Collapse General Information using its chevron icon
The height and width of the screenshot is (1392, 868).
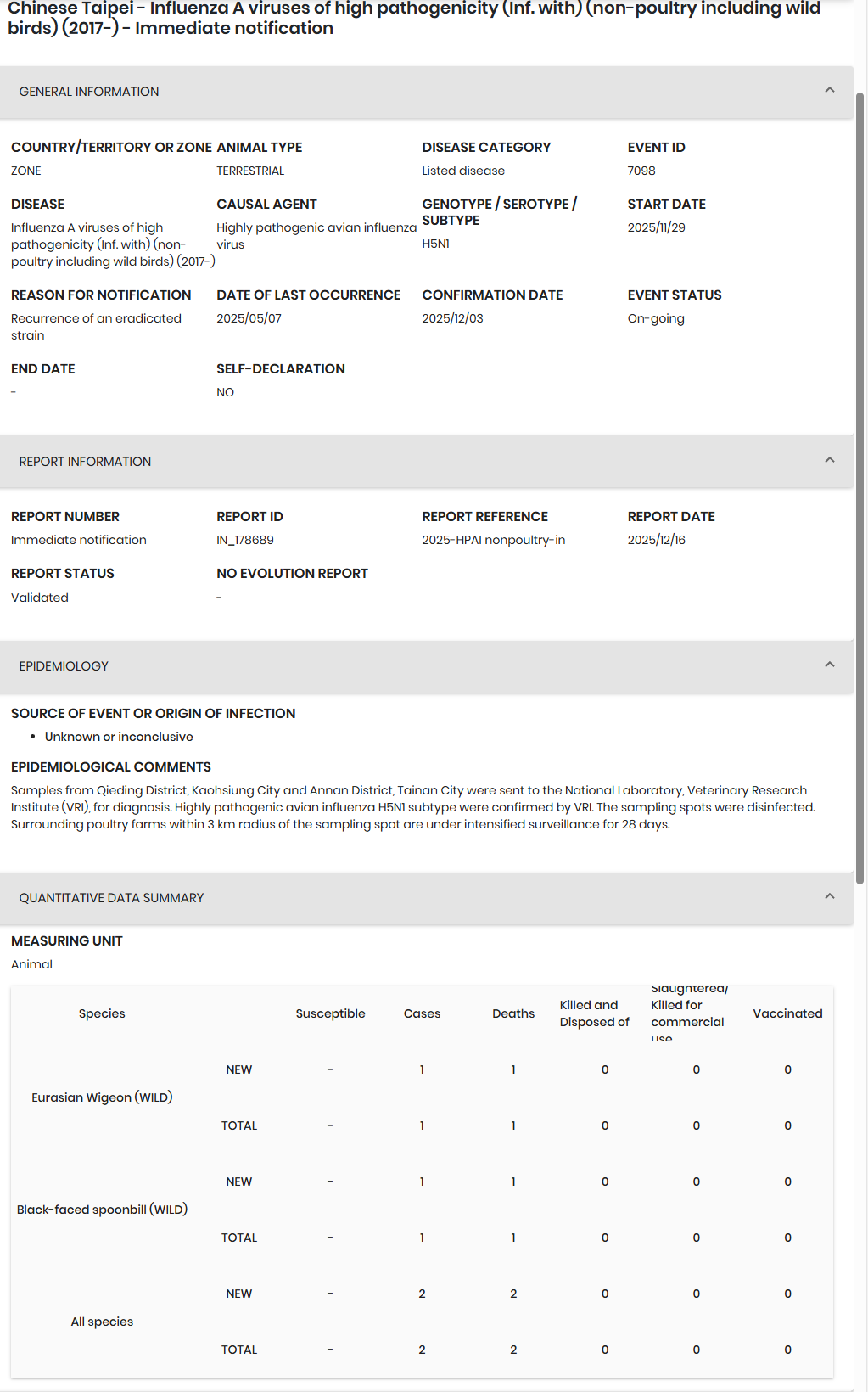tap(830, 91)
